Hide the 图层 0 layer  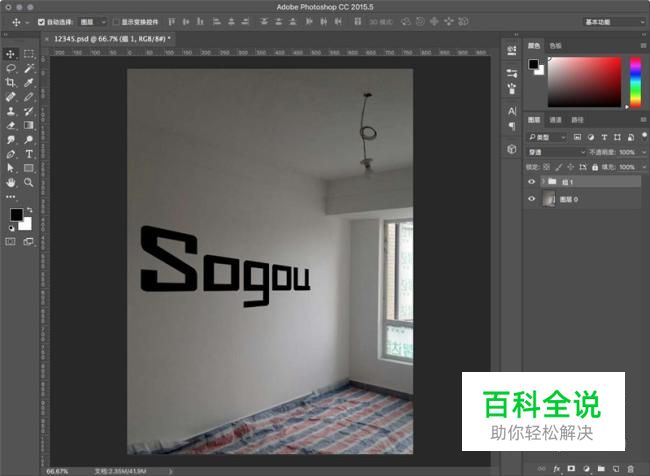point(531,199)
